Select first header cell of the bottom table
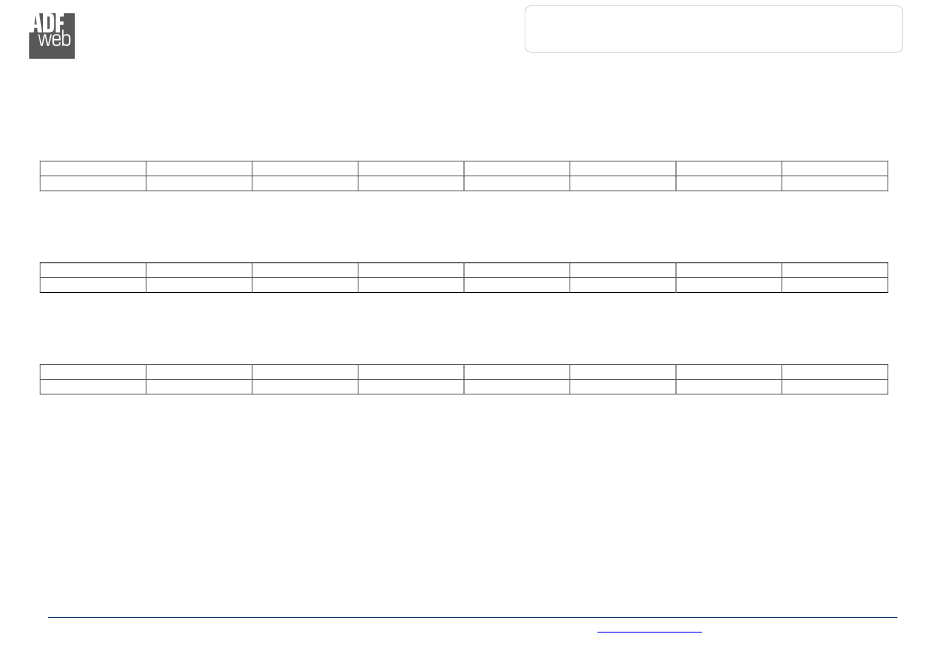The height and width of the screenshot is (659, 950). [93, 372]
